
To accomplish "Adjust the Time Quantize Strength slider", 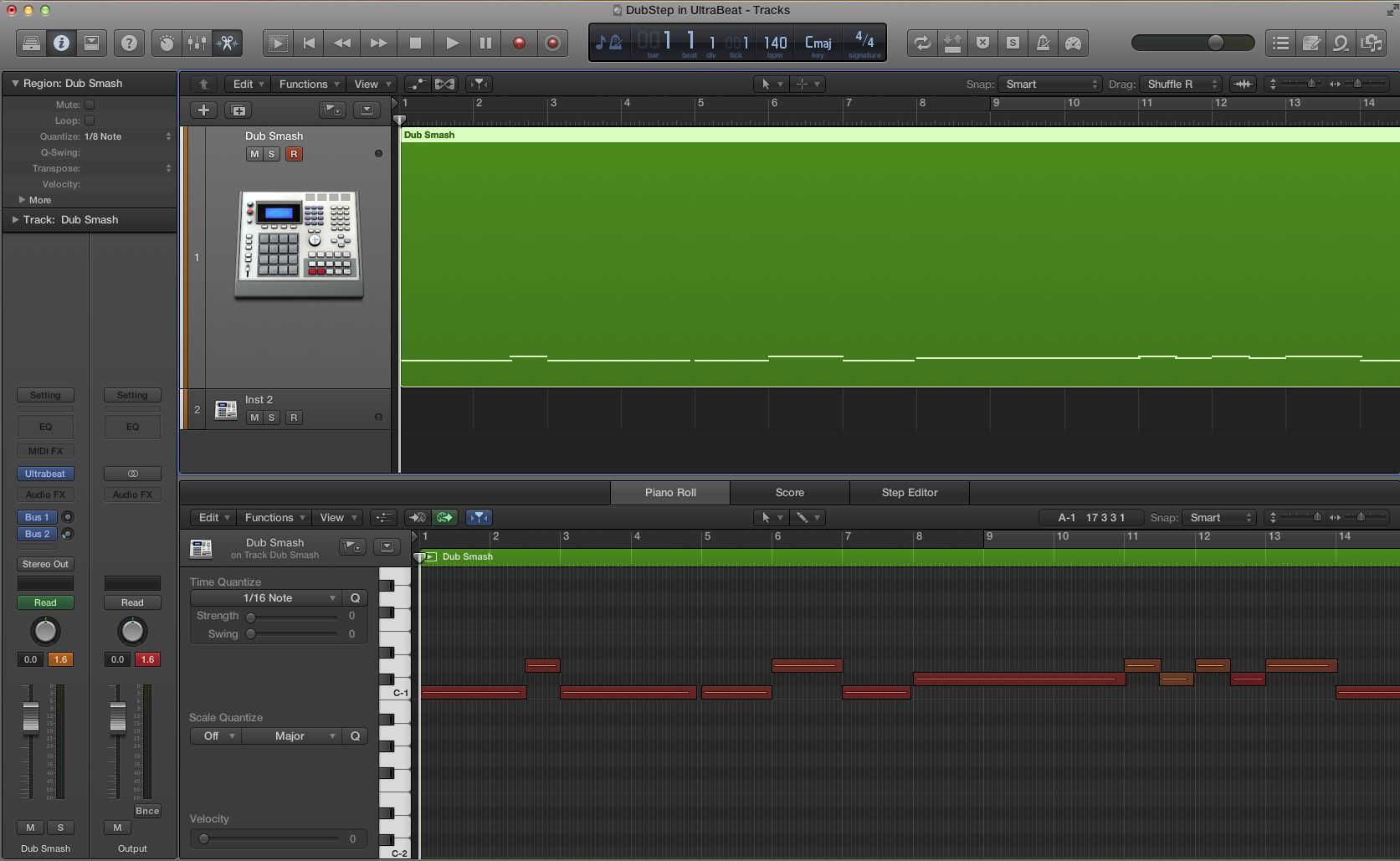I will (x=290, y=617).
